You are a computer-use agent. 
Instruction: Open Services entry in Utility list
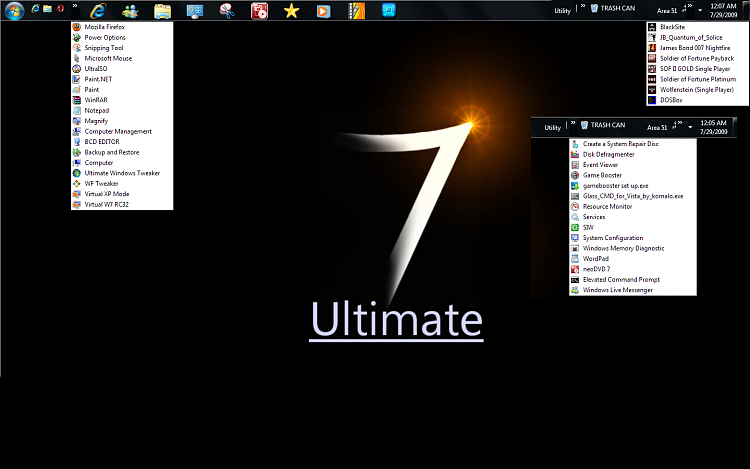633,217
